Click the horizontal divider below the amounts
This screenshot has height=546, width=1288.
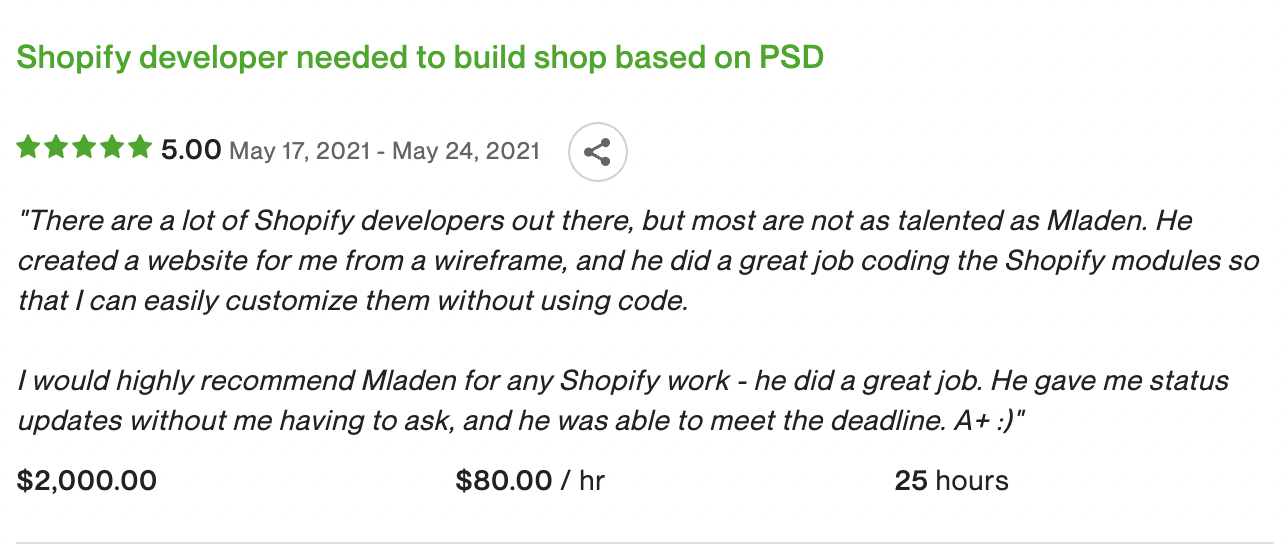(x=644, y=543)
